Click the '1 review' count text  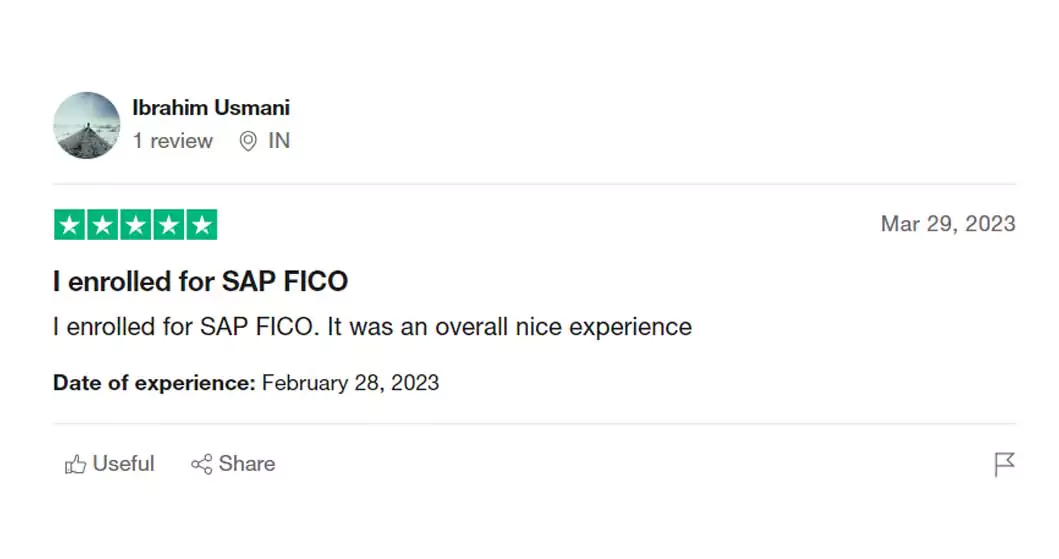click(x=173, y=141)
